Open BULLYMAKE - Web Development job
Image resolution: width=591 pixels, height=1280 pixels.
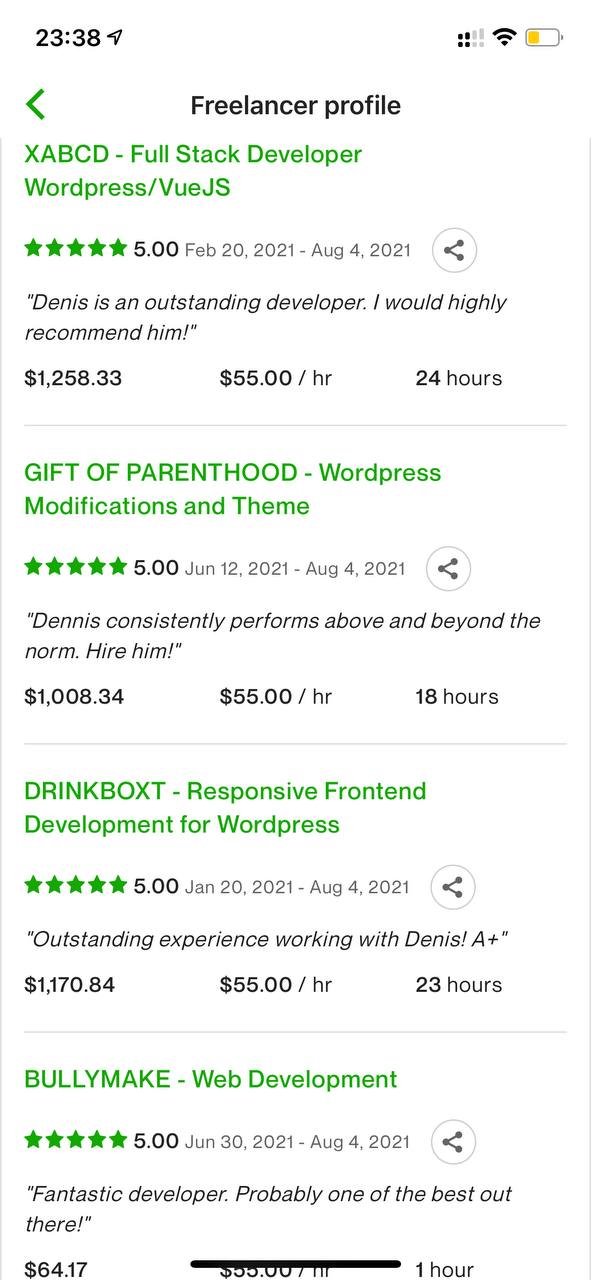210,1079
